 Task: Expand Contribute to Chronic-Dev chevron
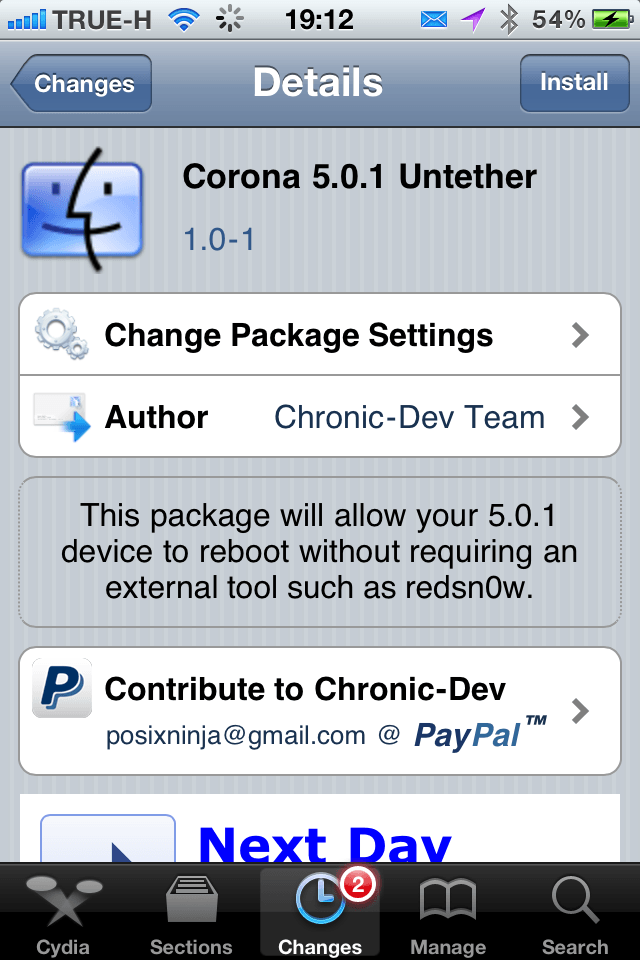pos(580,711)
